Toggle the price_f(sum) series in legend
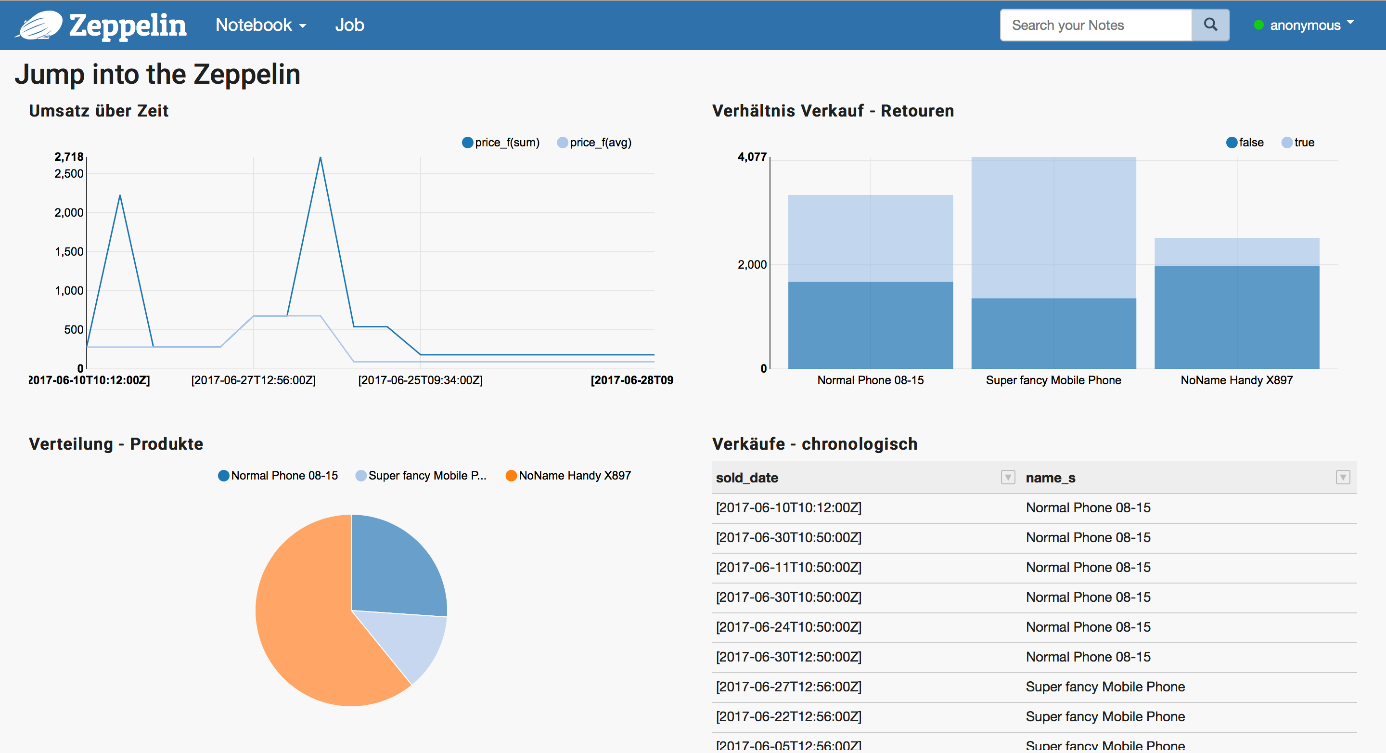Image resolution: width=1386 pixels, height=753 pixels. pos(501,143)
